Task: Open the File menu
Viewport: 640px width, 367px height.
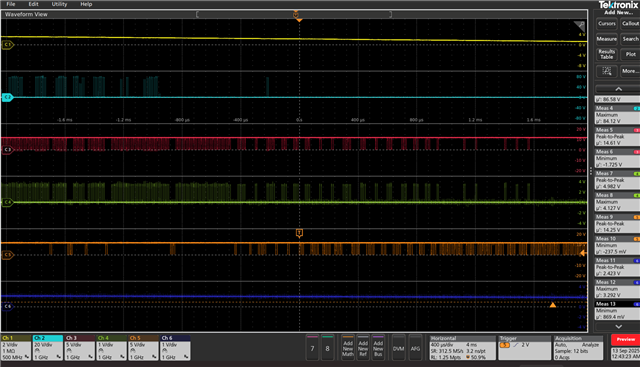Action: (x=11, y=4)
